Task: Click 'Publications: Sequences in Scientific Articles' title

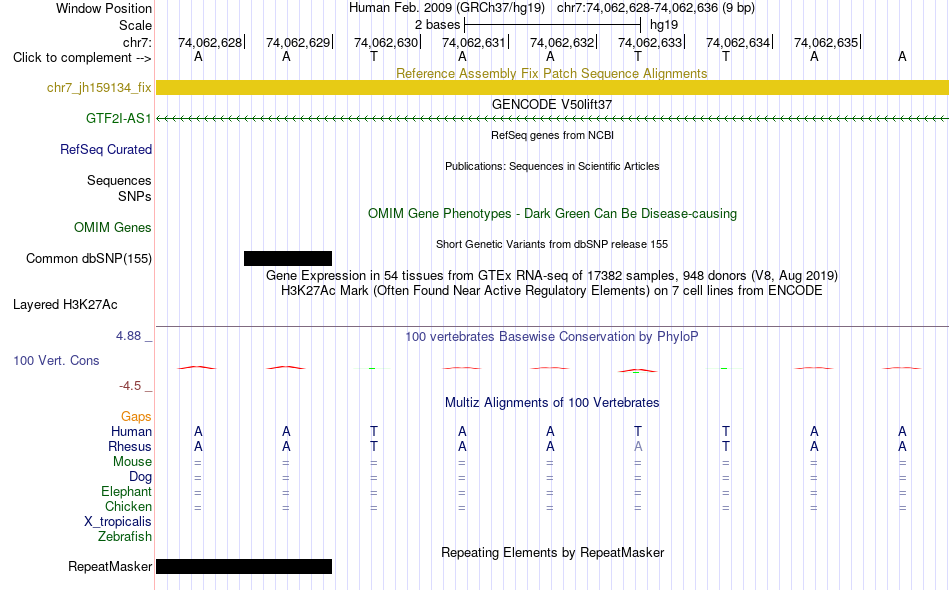Action: 552,166
